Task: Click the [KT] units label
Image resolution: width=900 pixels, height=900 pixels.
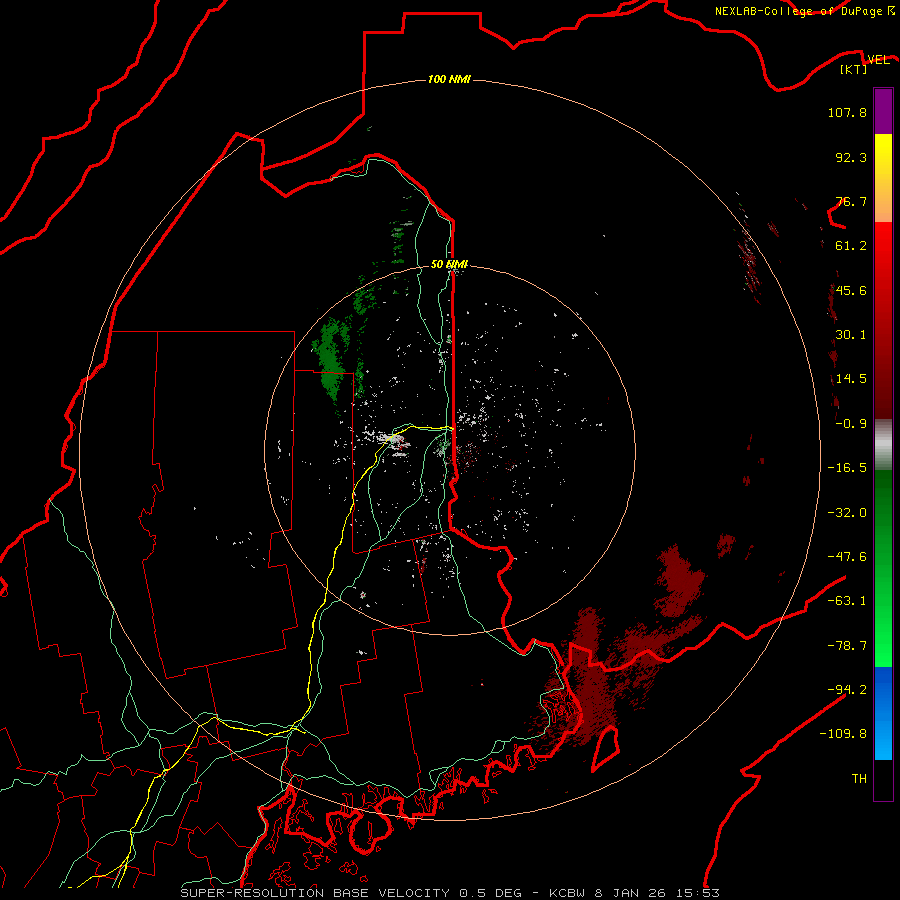Action: point(854,69)
